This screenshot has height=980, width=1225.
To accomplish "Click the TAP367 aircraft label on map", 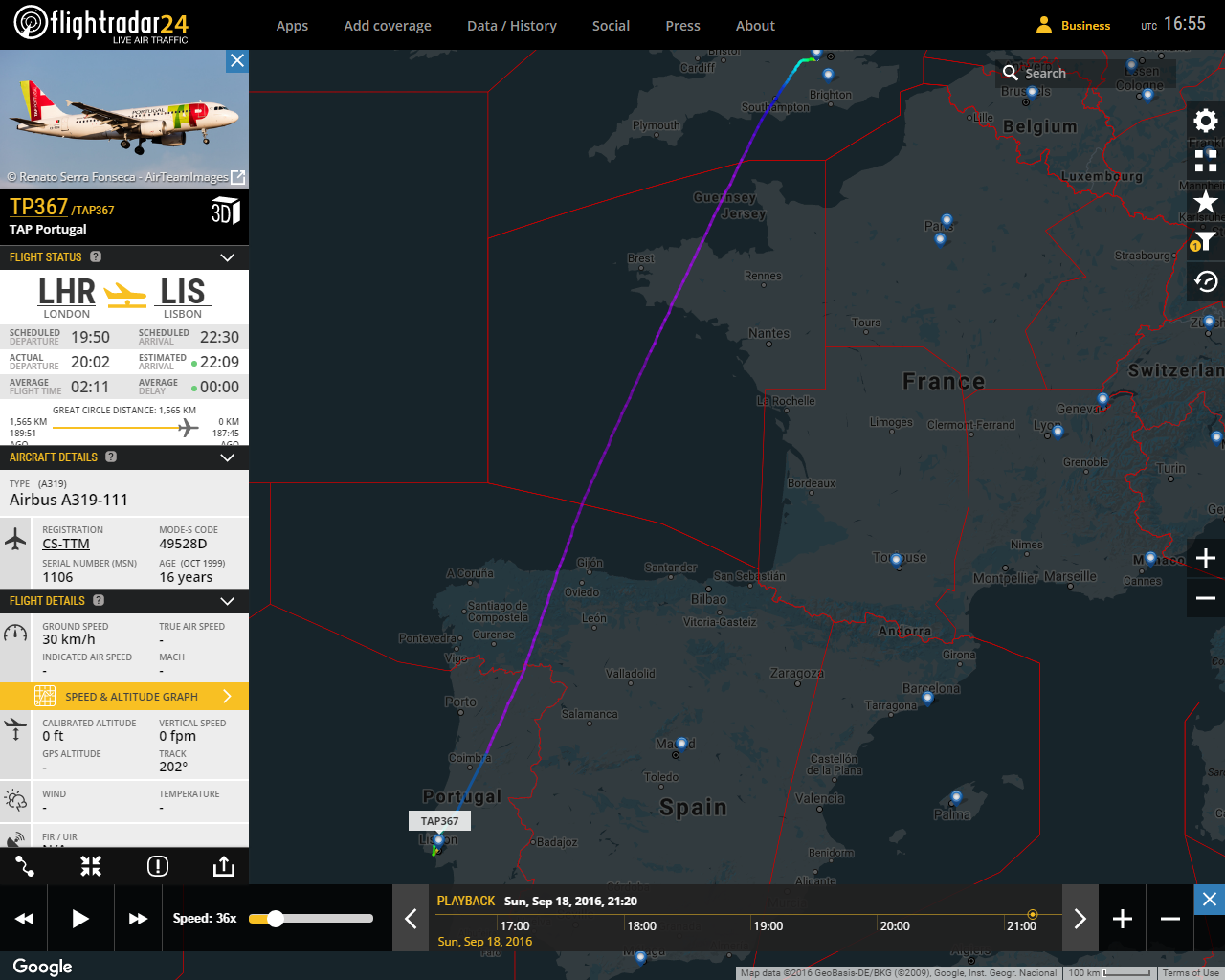I will pyautogui.click(x=439, y=821).
